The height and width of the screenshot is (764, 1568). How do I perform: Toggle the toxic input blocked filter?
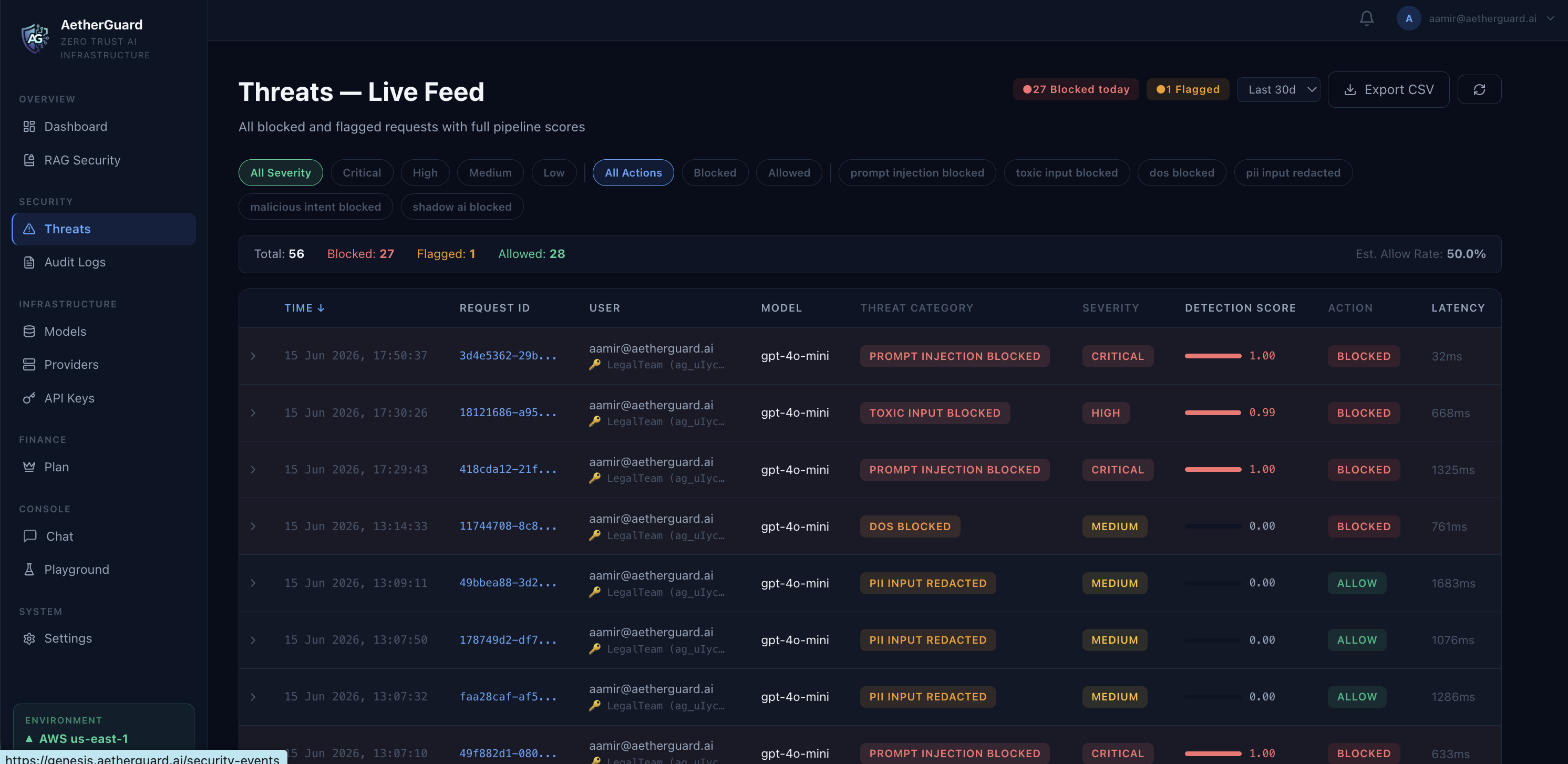1066,173
